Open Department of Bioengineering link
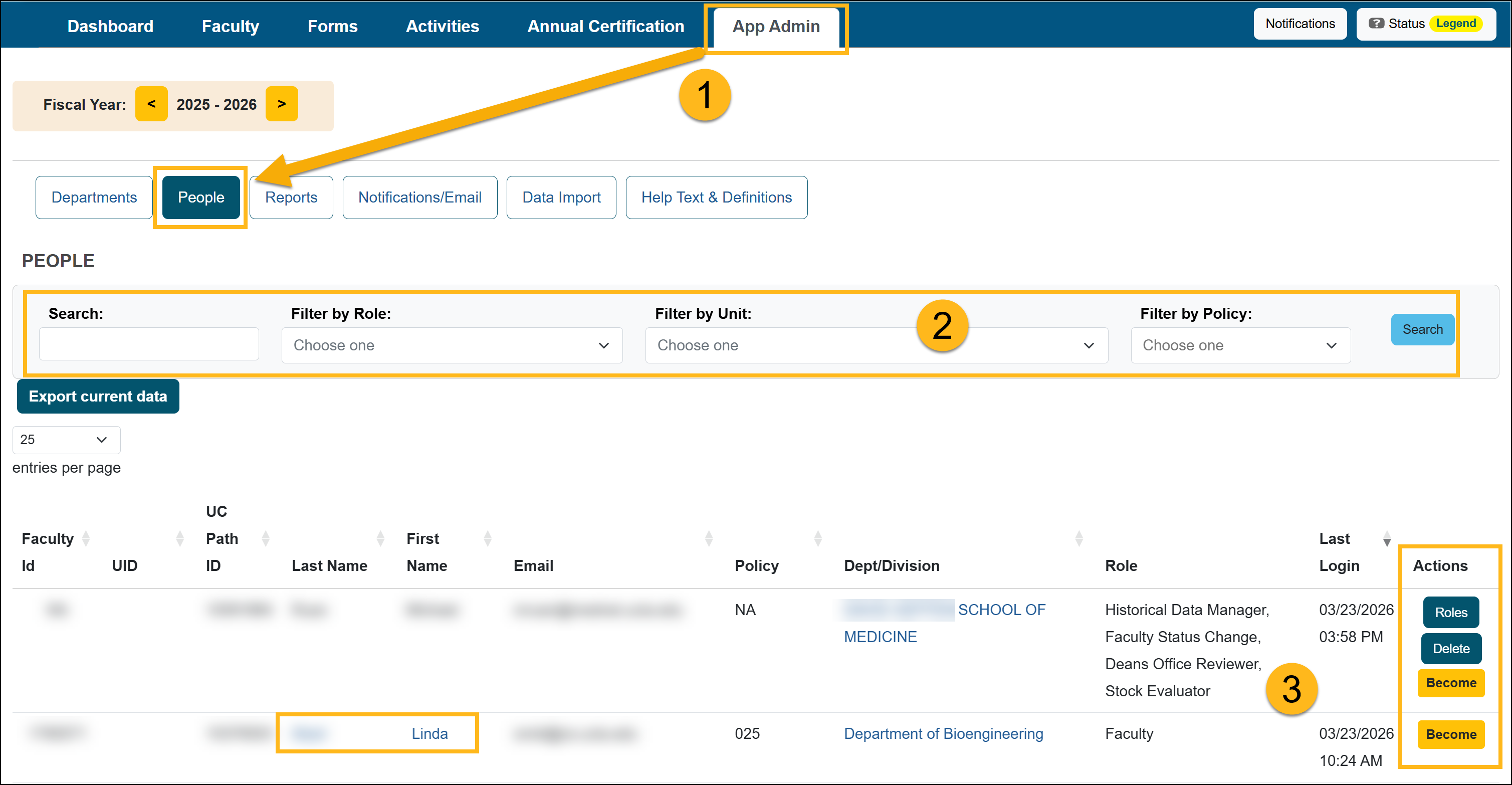Image resolution: width=1512 pixels, height=785 pixels. (x=943, y=733)
